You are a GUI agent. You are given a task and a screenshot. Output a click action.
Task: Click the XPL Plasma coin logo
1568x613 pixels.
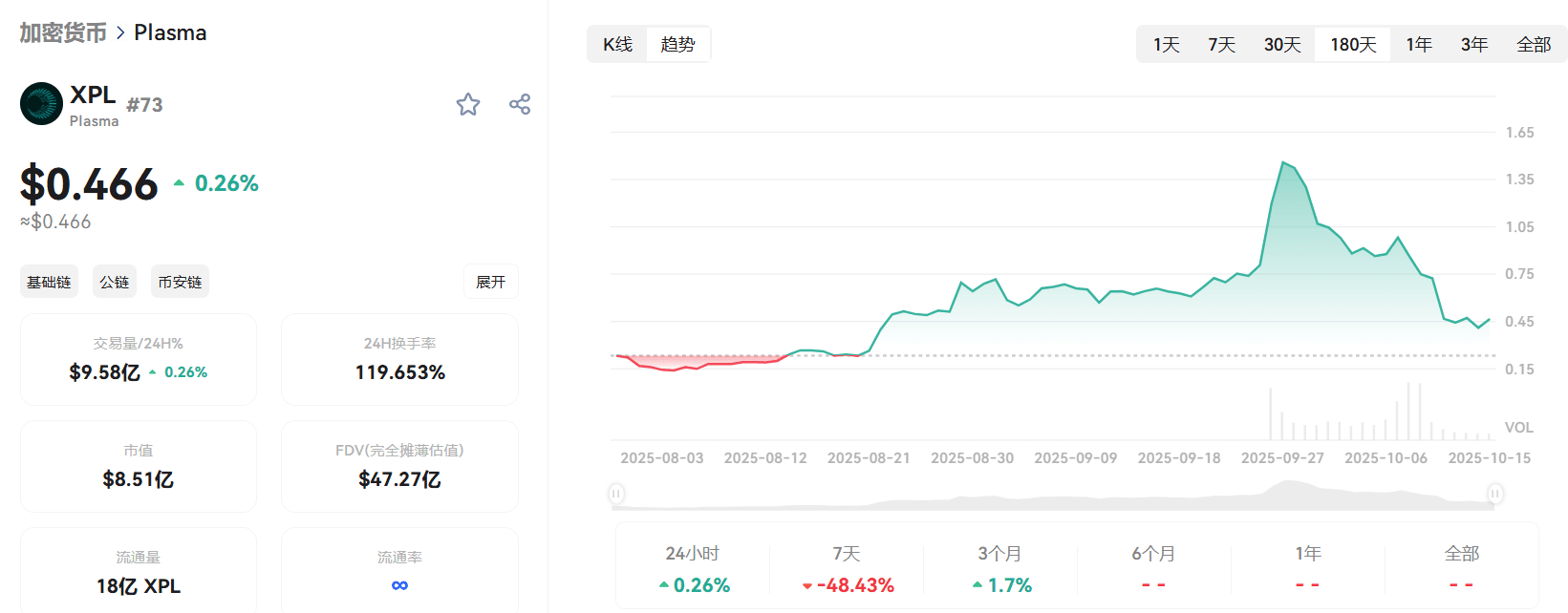[41, 104]
